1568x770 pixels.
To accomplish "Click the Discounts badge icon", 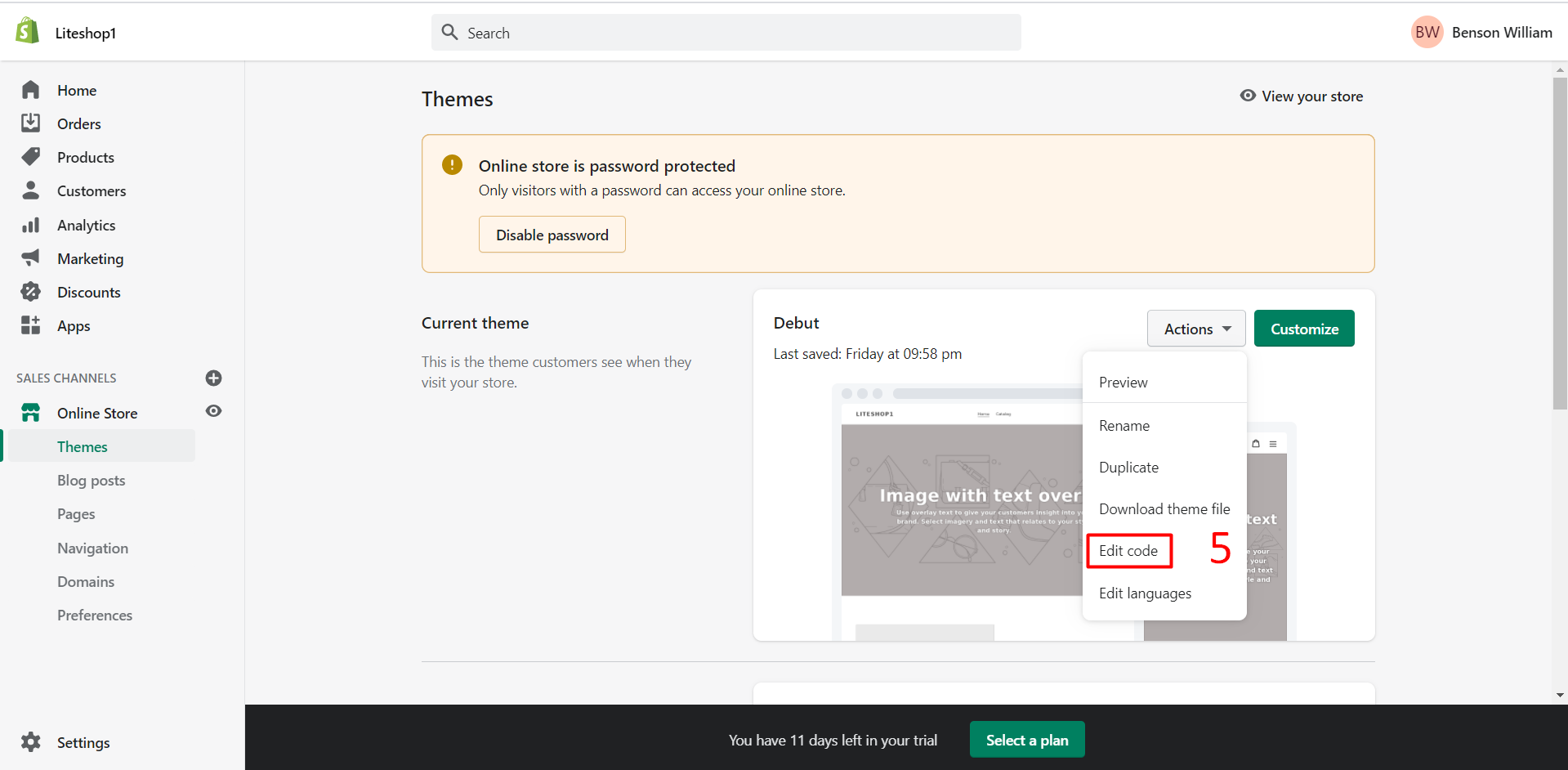I will click(31, 292).
